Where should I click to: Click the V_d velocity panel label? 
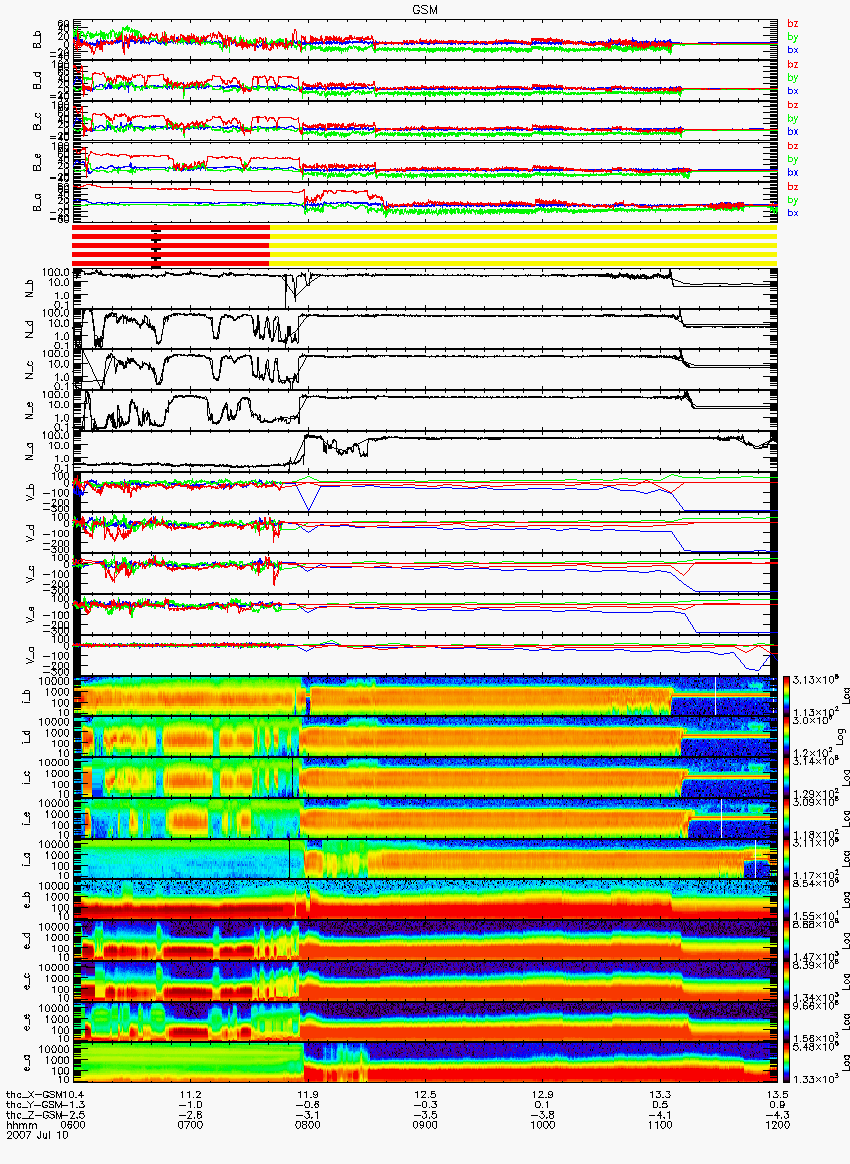30,533
